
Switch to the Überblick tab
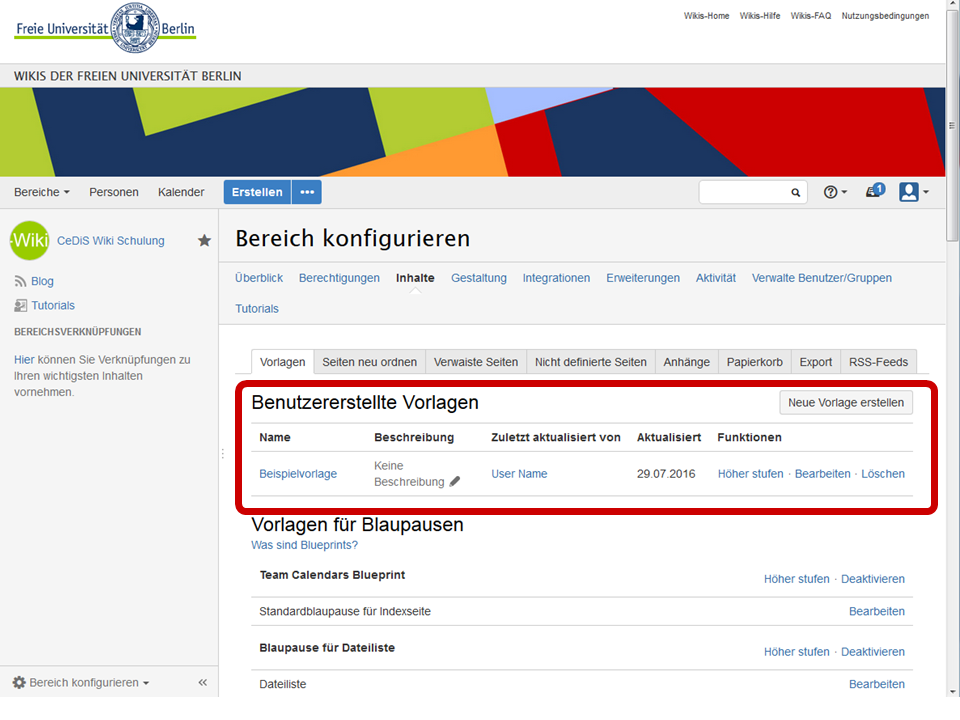(259, 278)
